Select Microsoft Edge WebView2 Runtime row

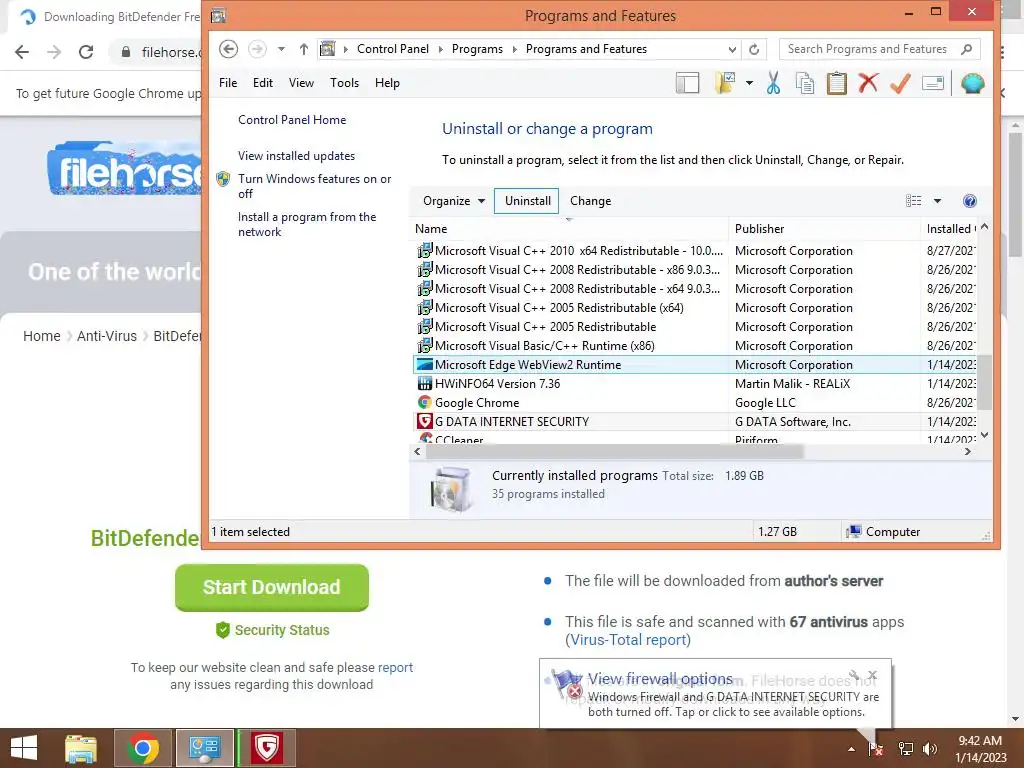[x=695, y=364]
